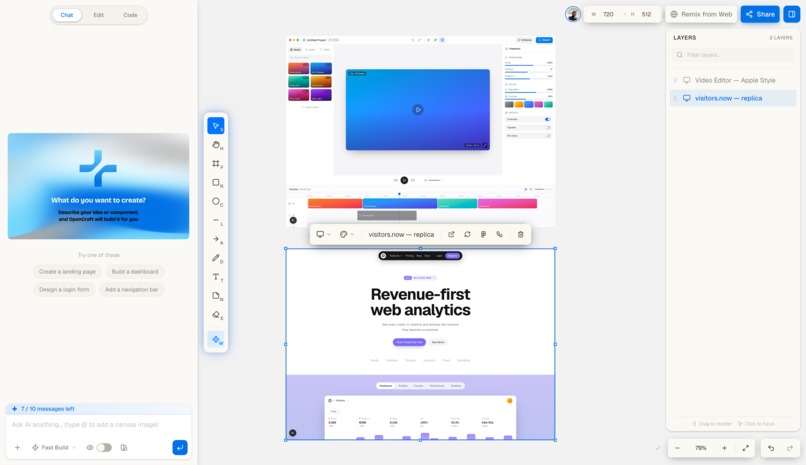Viewport: 806px width, 465px height.
Task: Select the visitors.now — replica layer
Action: (x=733, y=98)
